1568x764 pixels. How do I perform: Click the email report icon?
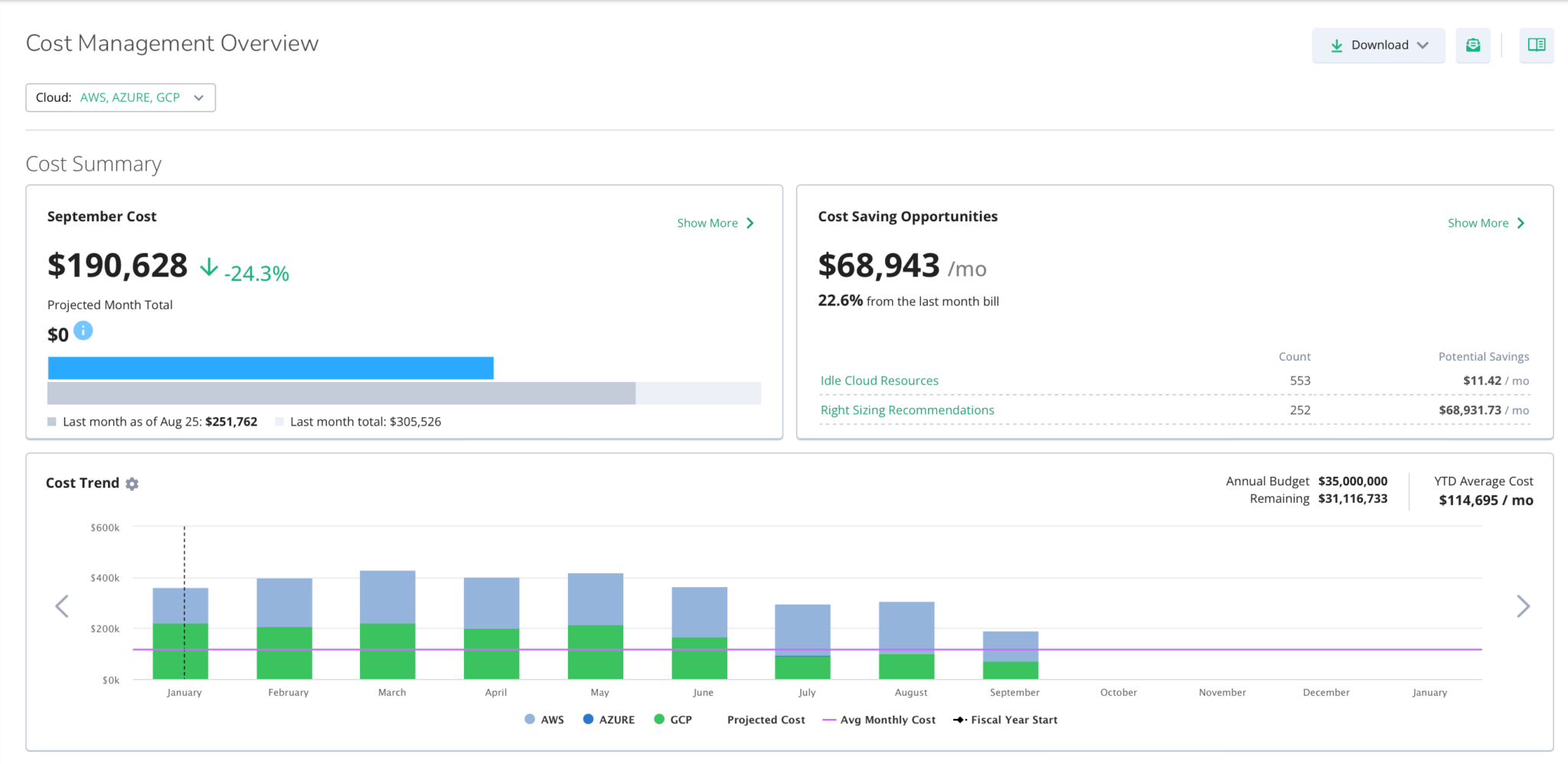(x=1473, y=45)
